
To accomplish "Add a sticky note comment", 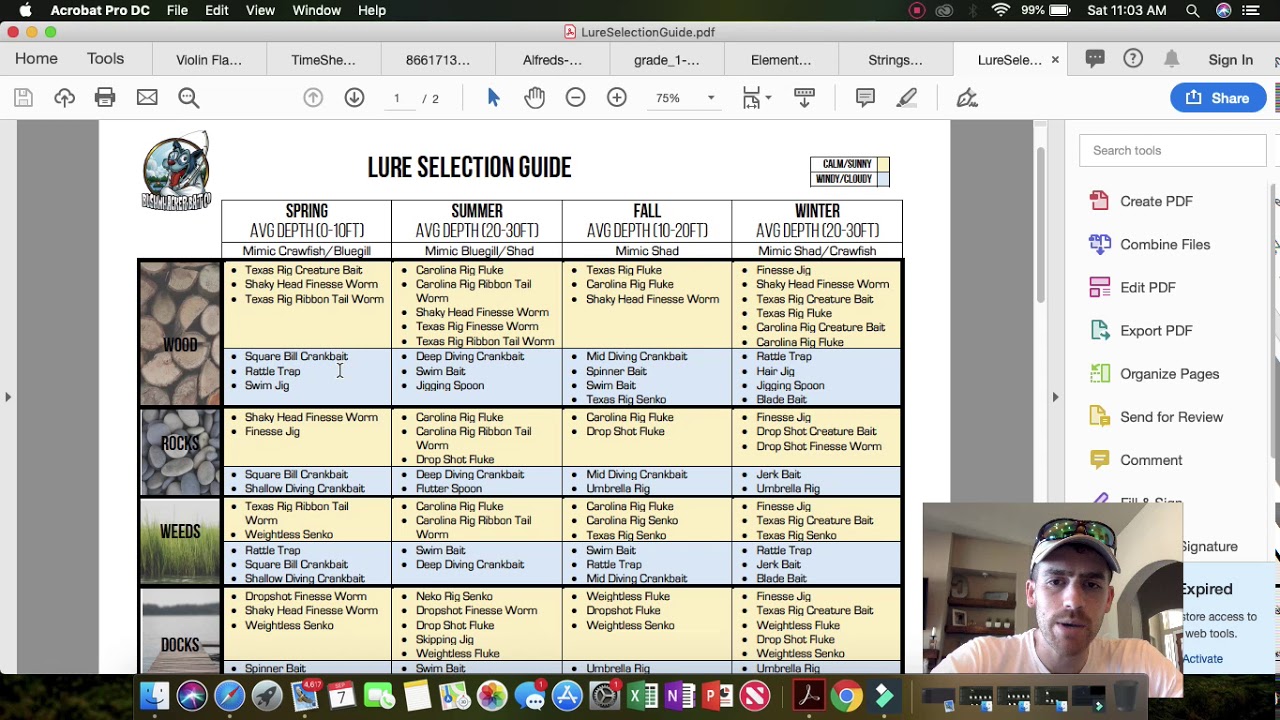I will (865, 98).
